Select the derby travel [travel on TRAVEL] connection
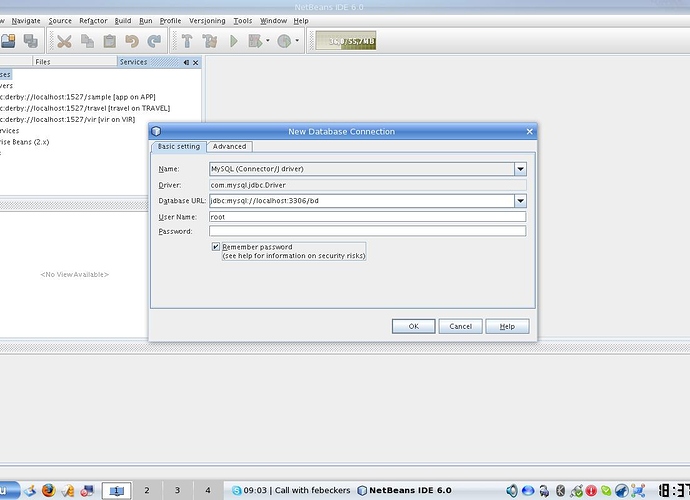This screenshot has width=690, height=500. (x=85, y=108)
